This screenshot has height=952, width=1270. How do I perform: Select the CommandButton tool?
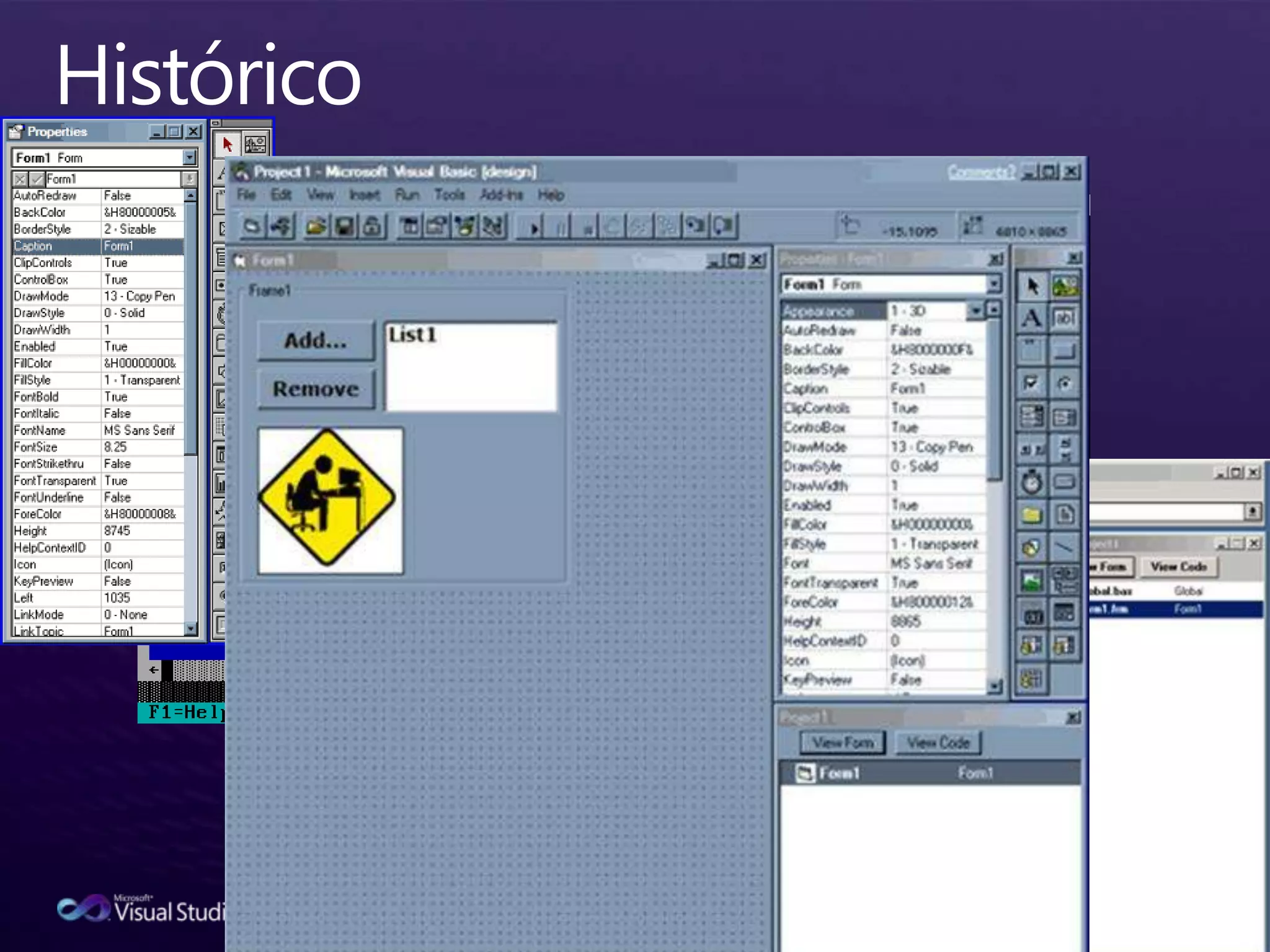1065,351
